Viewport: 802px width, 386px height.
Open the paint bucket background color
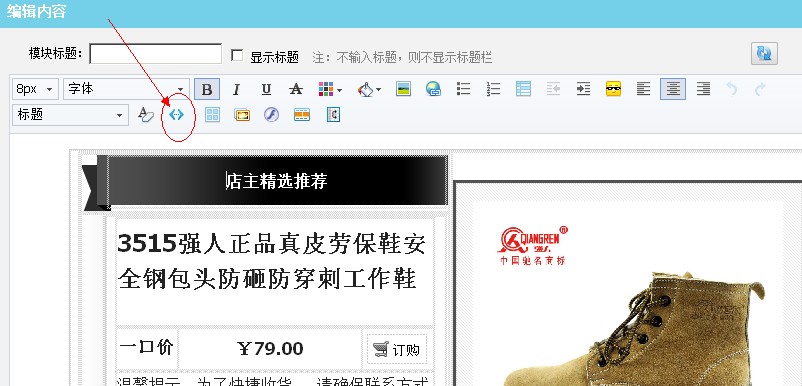click(x=369, y=89)
